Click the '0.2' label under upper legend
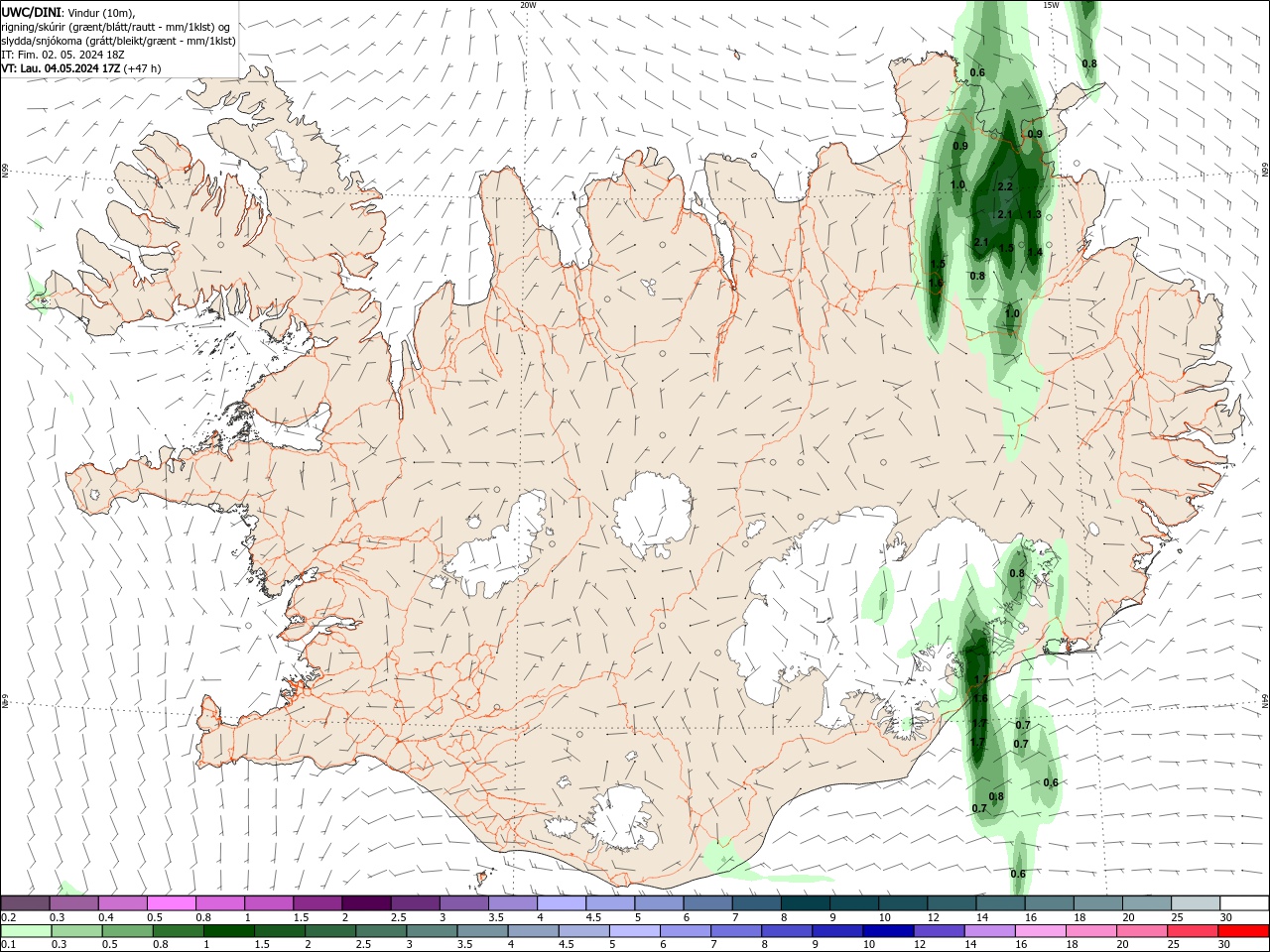 point(9,917)
